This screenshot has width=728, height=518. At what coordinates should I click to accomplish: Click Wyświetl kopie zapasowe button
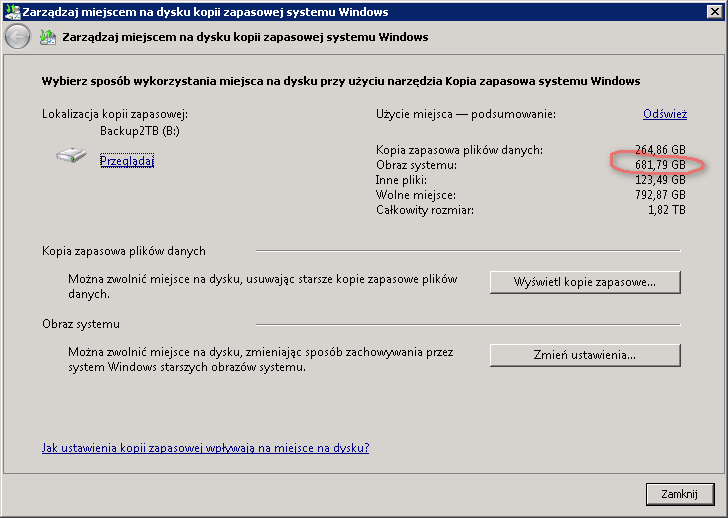pyautogui.click(x=585, y=282)
